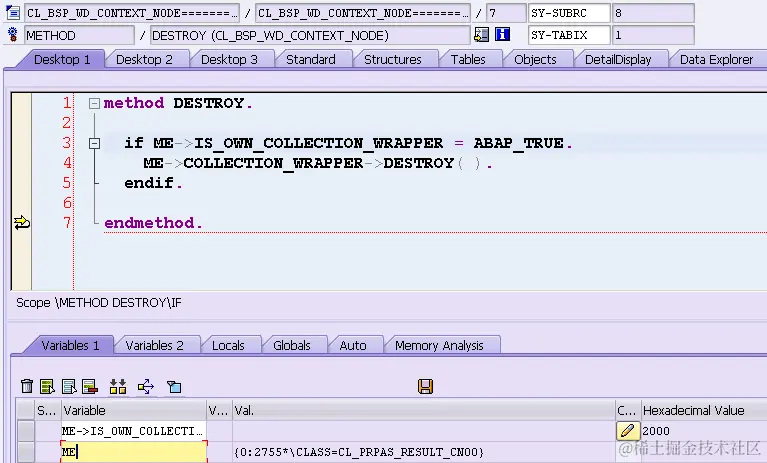Click line number 1 in the code gutter
Viewport: 767px width, 463px height.
point(67,103)
